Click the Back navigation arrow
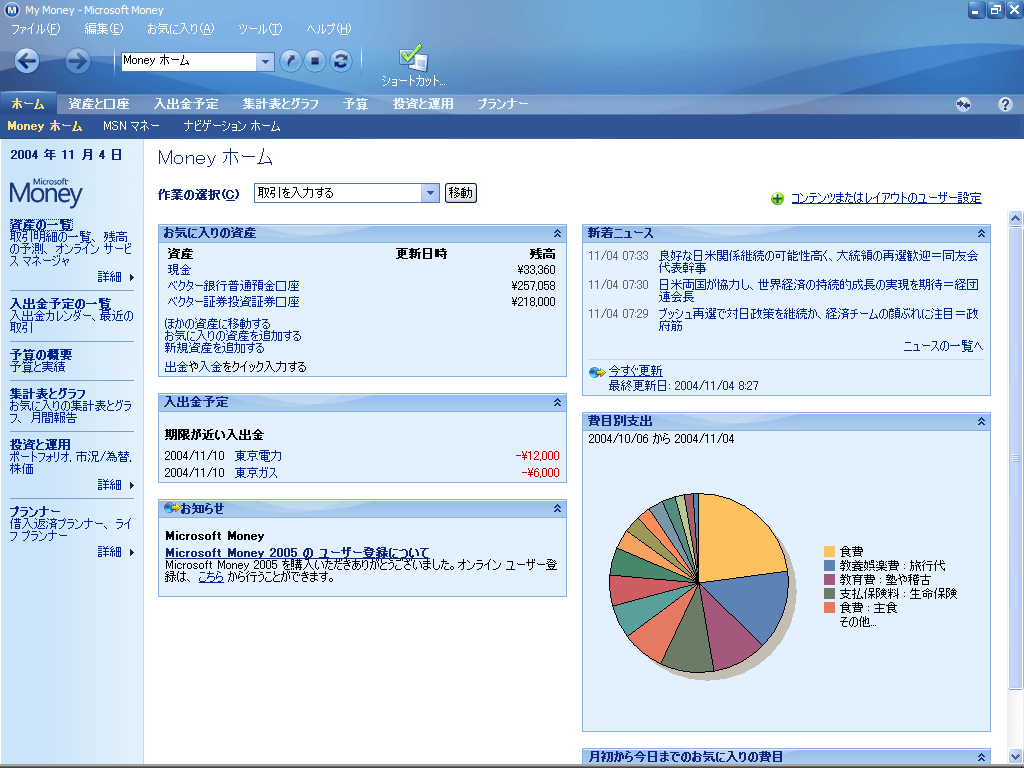Screen dimensions: 1024x768 [27, 61]
